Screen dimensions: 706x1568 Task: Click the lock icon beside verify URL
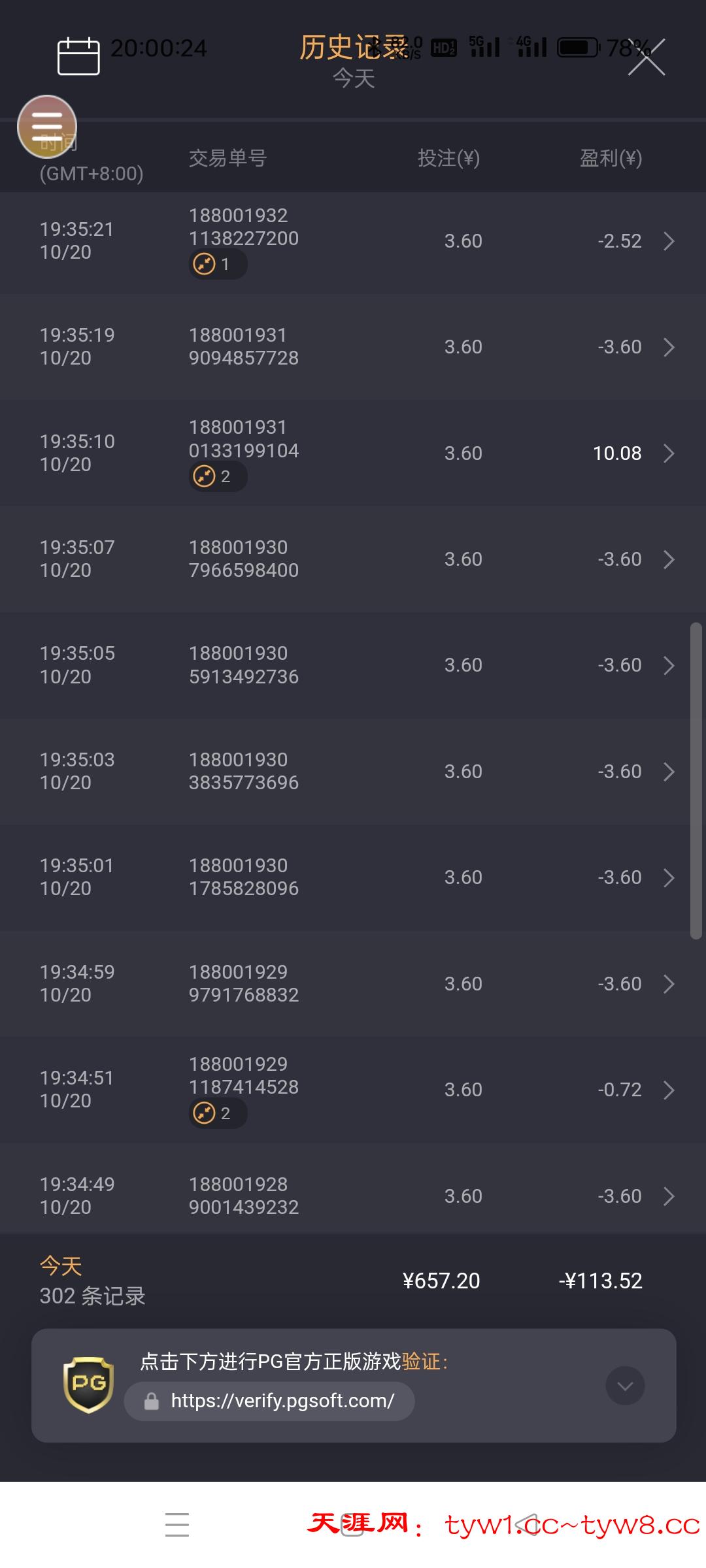pyautogui.click(x=152, y=1401)
